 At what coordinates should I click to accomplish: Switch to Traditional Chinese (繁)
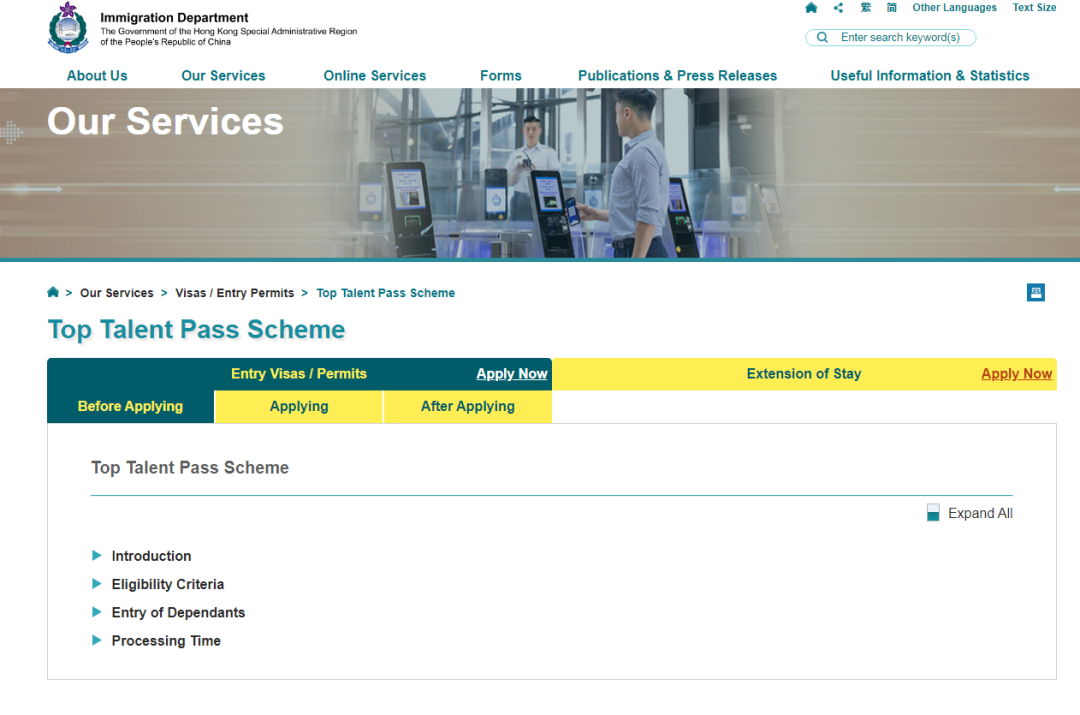(x=865, y=8)
